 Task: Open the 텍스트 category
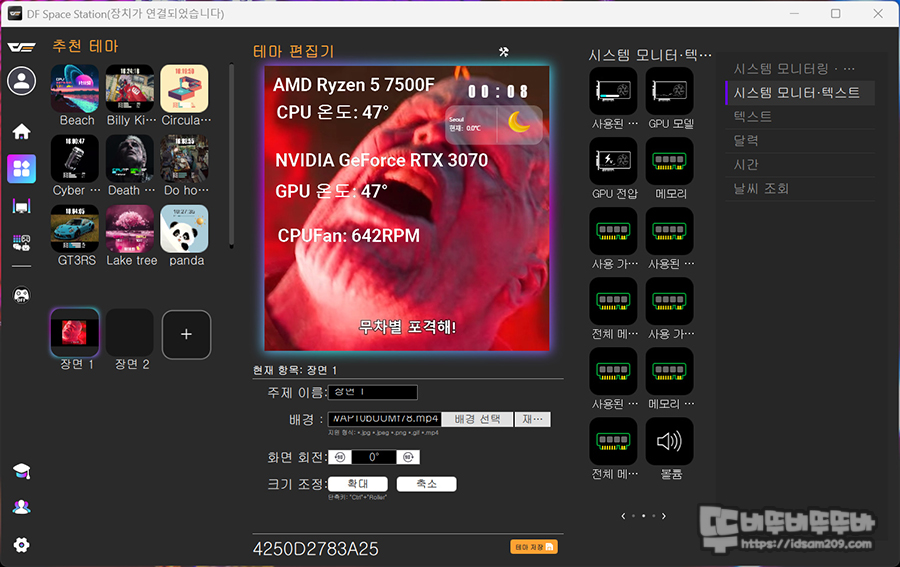tap(800, 116)
